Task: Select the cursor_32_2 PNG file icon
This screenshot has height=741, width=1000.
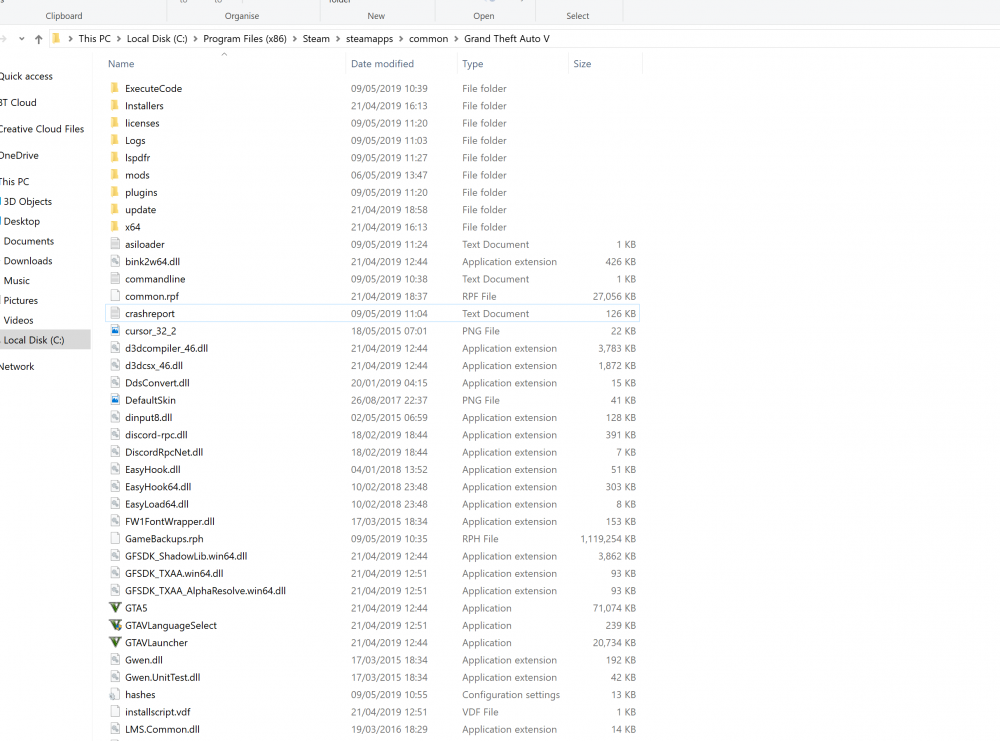Action: [114, 331]
